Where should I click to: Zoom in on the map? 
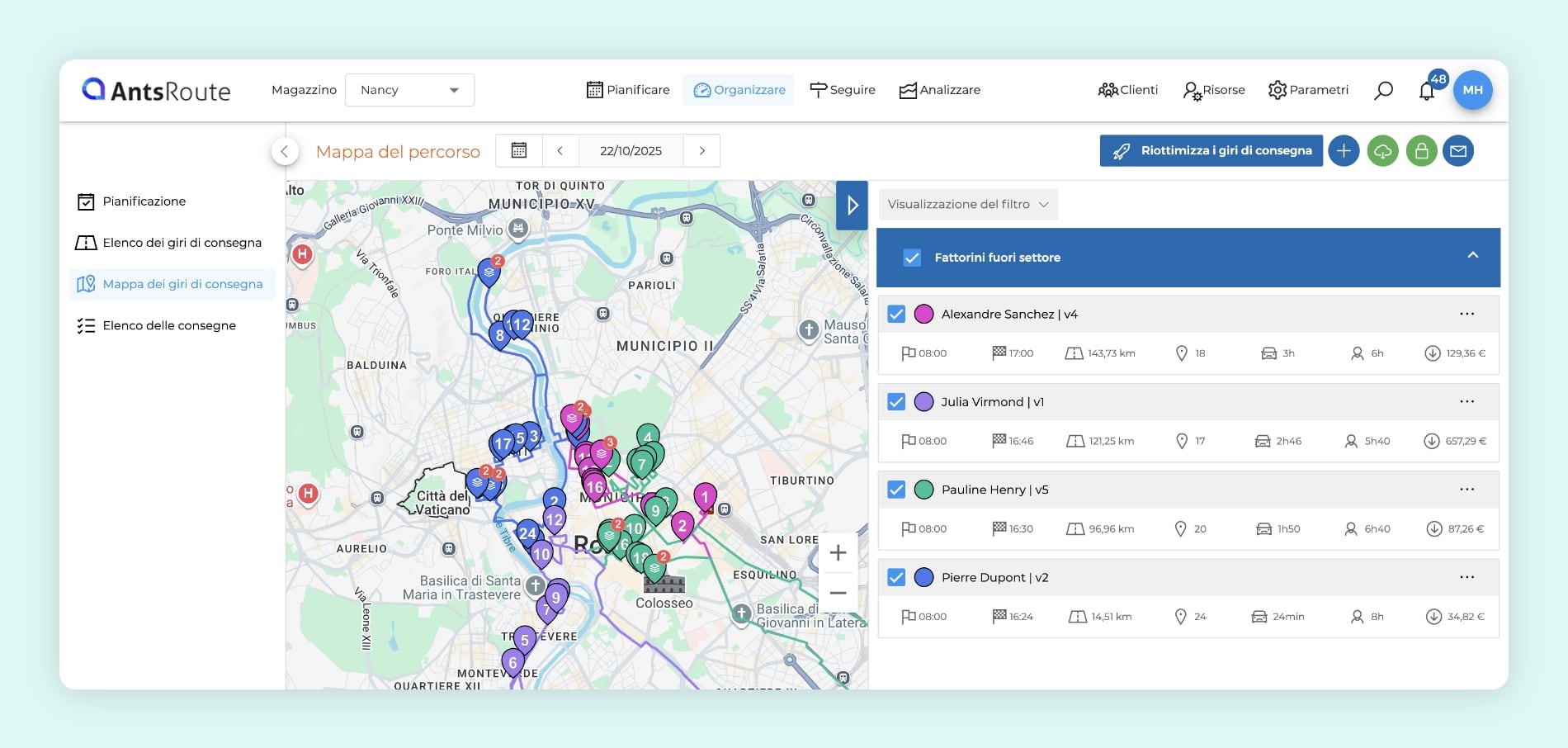click(838, 553)
